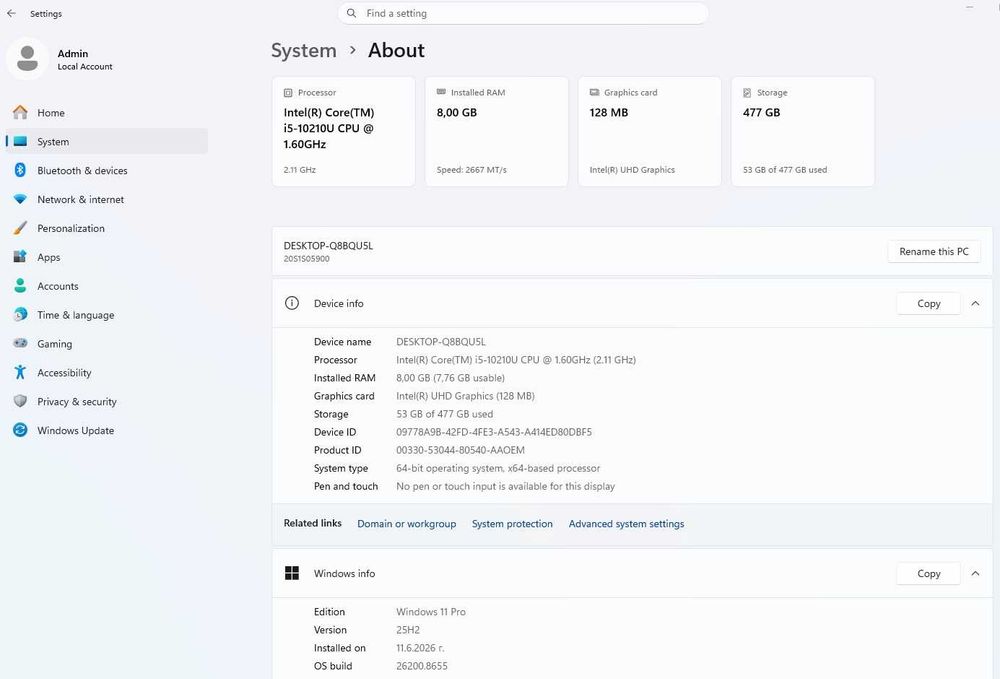
Task: Click the Edition value Windows 11 Pro
Action: [430, 611]
